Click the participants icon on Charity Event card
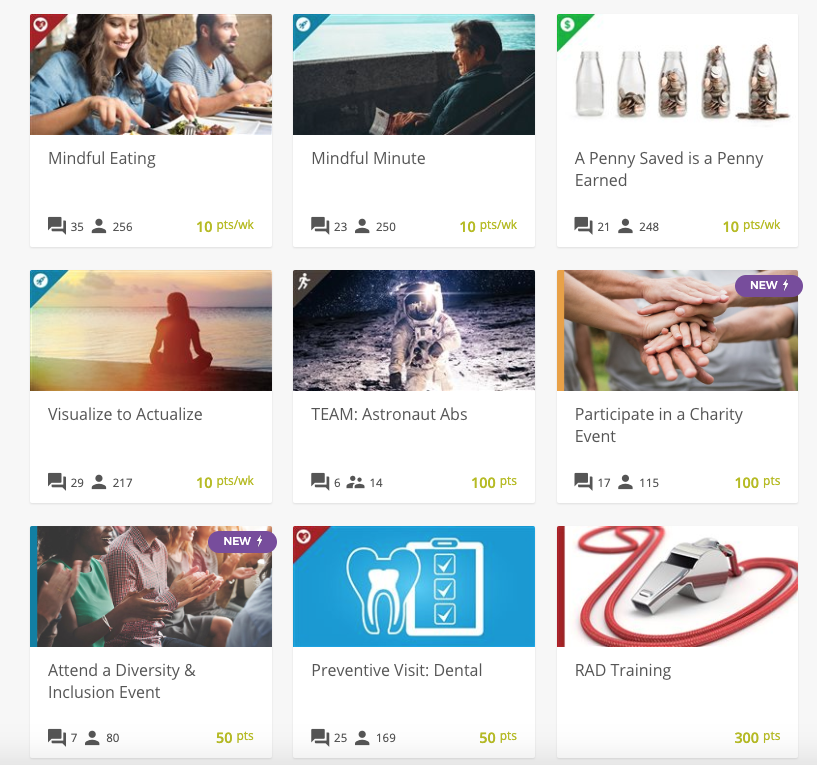 tap(625, 482)
